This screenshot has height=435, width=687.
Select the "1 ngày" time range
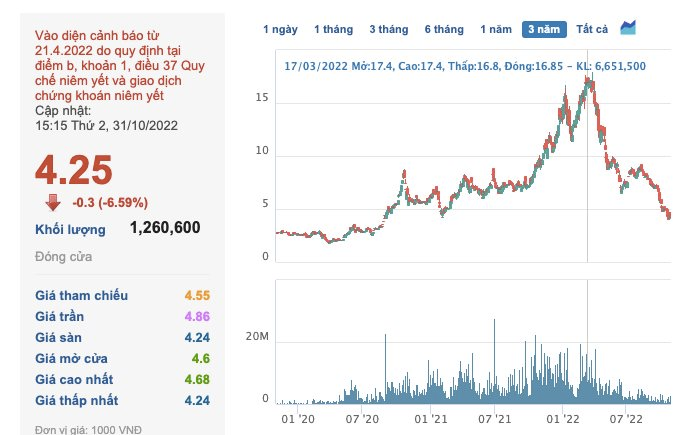coord(280,29)
